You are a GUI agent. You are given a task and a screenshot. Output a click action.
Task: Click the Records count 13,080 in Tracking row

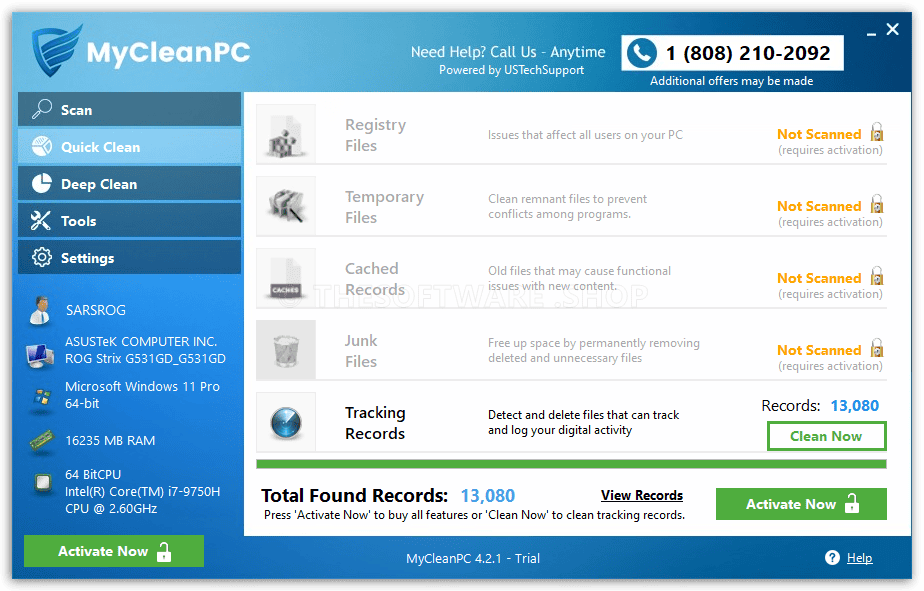click(x=854, y=405)
